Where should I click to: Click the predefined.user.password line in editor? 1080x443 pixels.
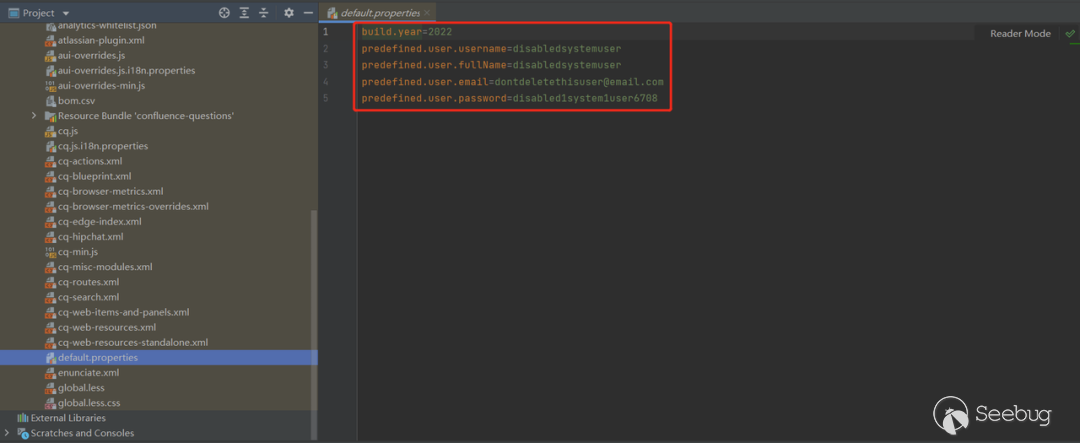[x=509, y=99]
